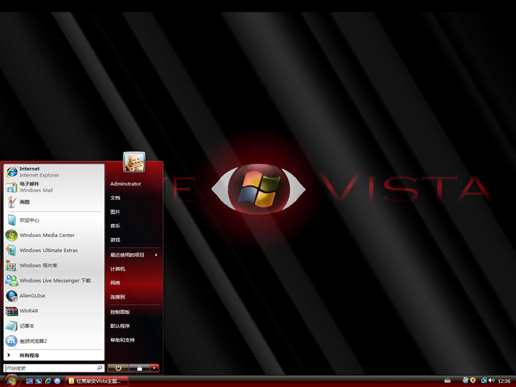The image size is (516, 387).
Task: Open the Vista theme taskbar window button
Action: click(97, 381)
